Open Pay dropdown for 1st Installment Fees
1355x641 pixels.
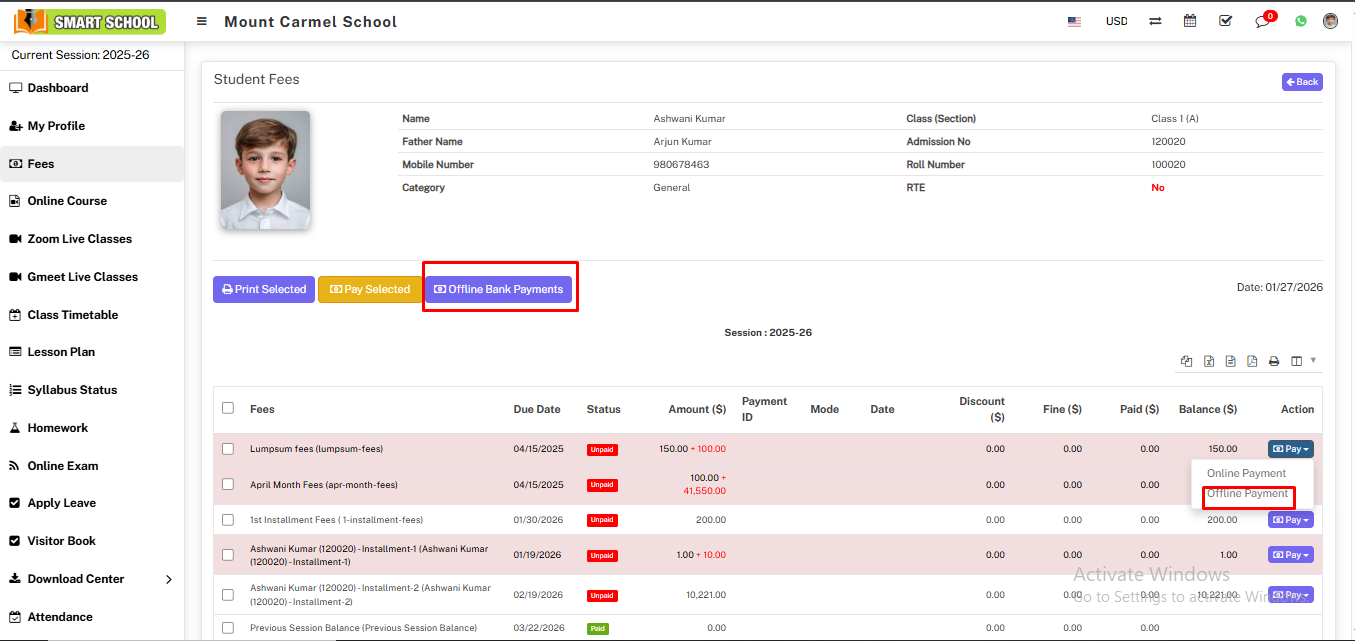click(1290, 520)
